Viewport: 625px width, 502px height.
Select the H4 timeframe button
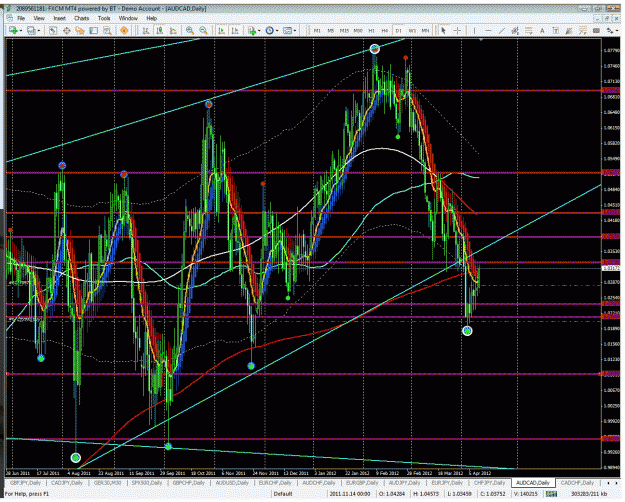[x=385, y=31]
